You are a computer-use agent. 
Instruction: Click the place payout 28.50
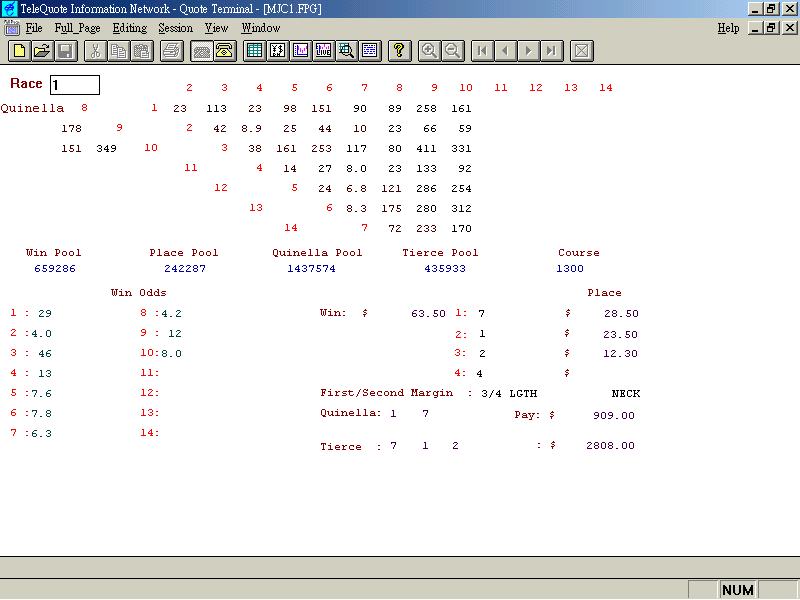click(x=621, y=313)
